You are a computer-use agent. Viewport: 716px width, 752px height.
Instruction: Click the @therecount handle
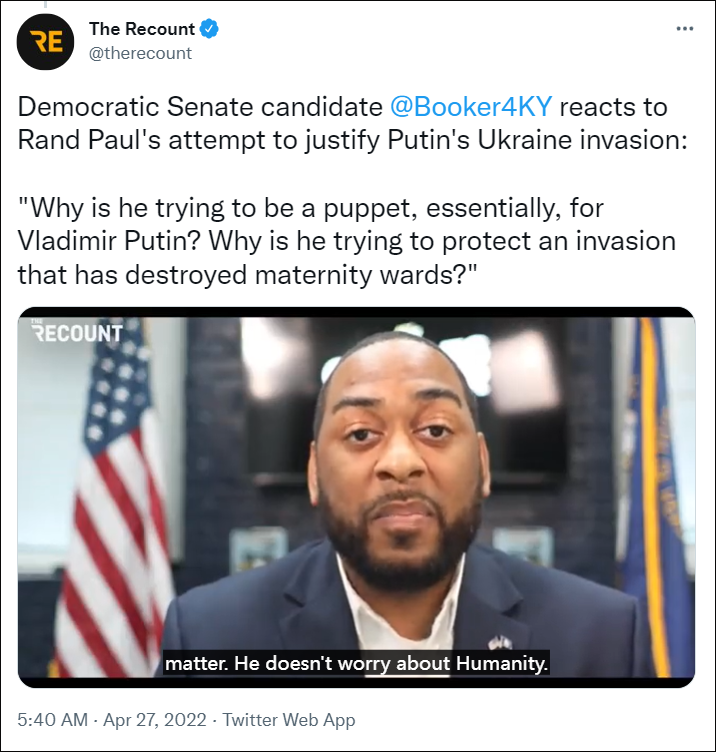point(141,53)
